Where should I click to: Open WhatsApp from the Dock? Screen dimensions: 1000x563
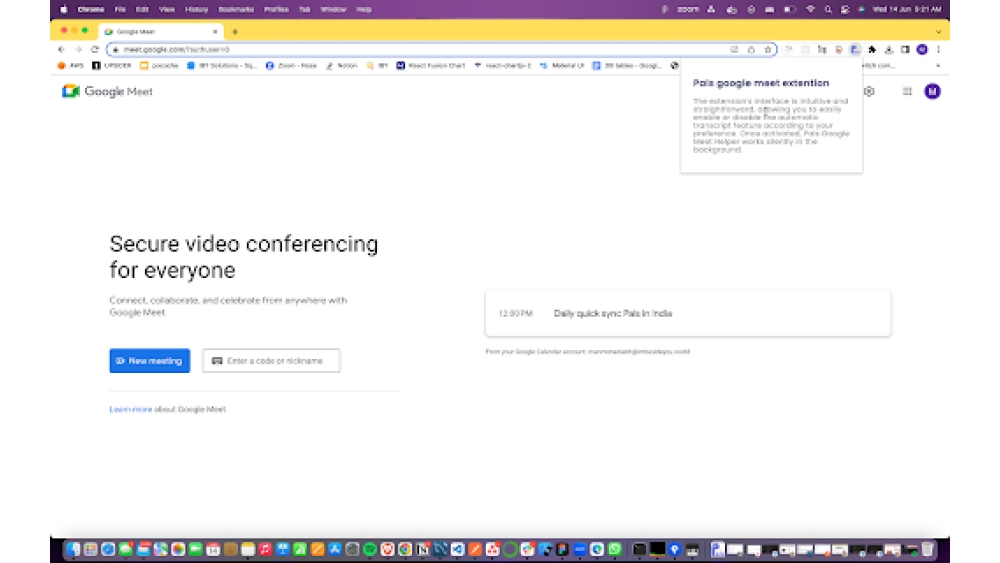tap(615, 549)
